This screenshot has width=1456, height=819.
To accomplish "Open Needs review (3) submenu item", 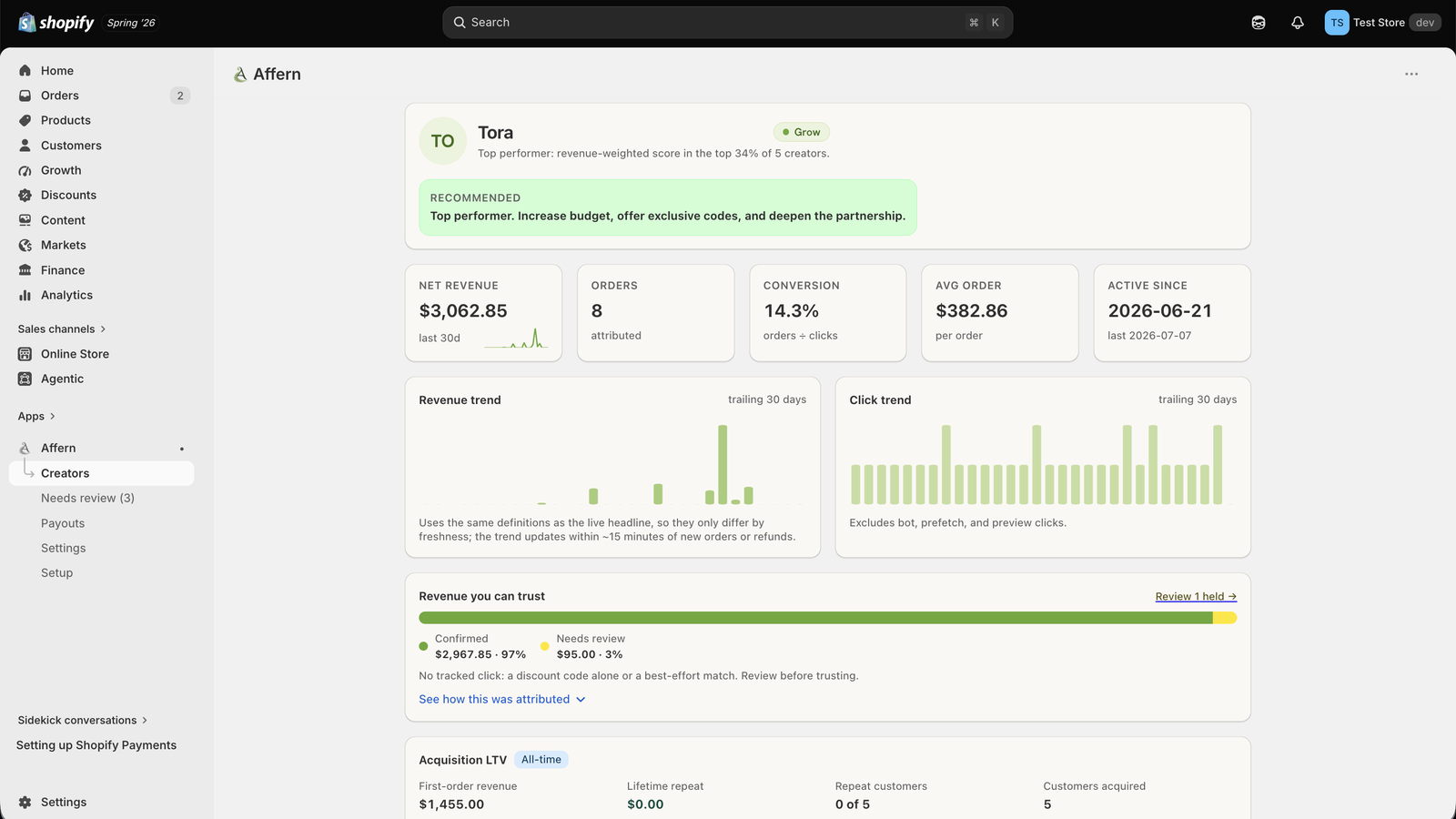I will 87,498.
